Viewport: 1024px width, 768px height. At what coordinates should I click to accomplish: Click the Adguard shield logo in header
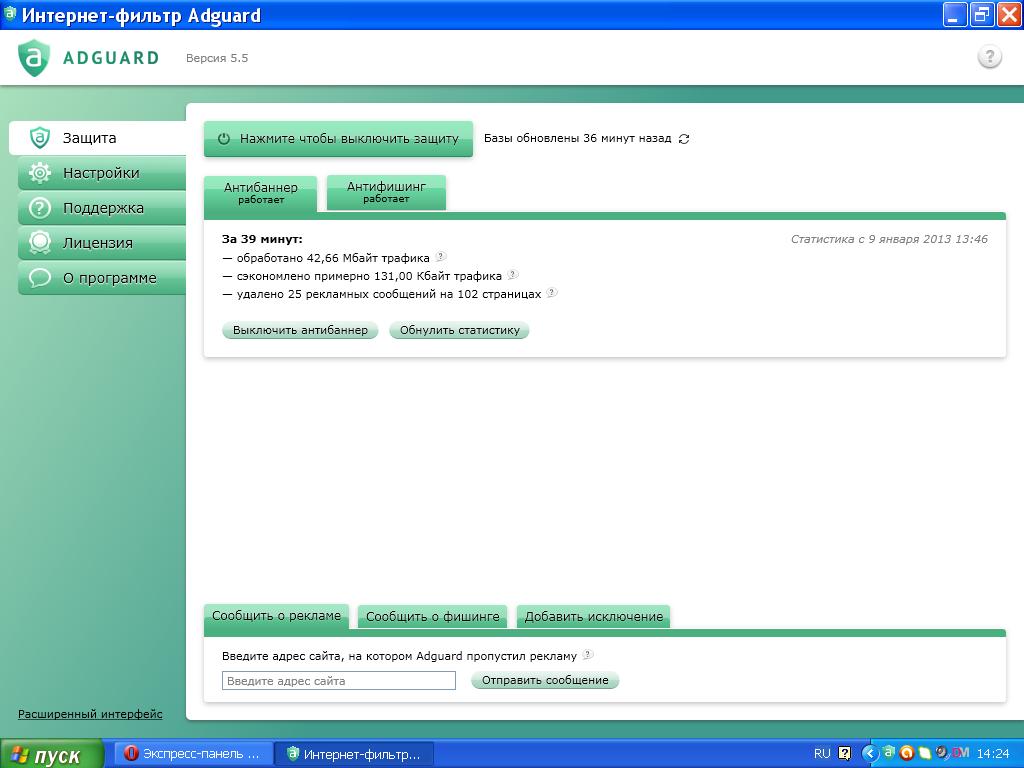point(33,57)
